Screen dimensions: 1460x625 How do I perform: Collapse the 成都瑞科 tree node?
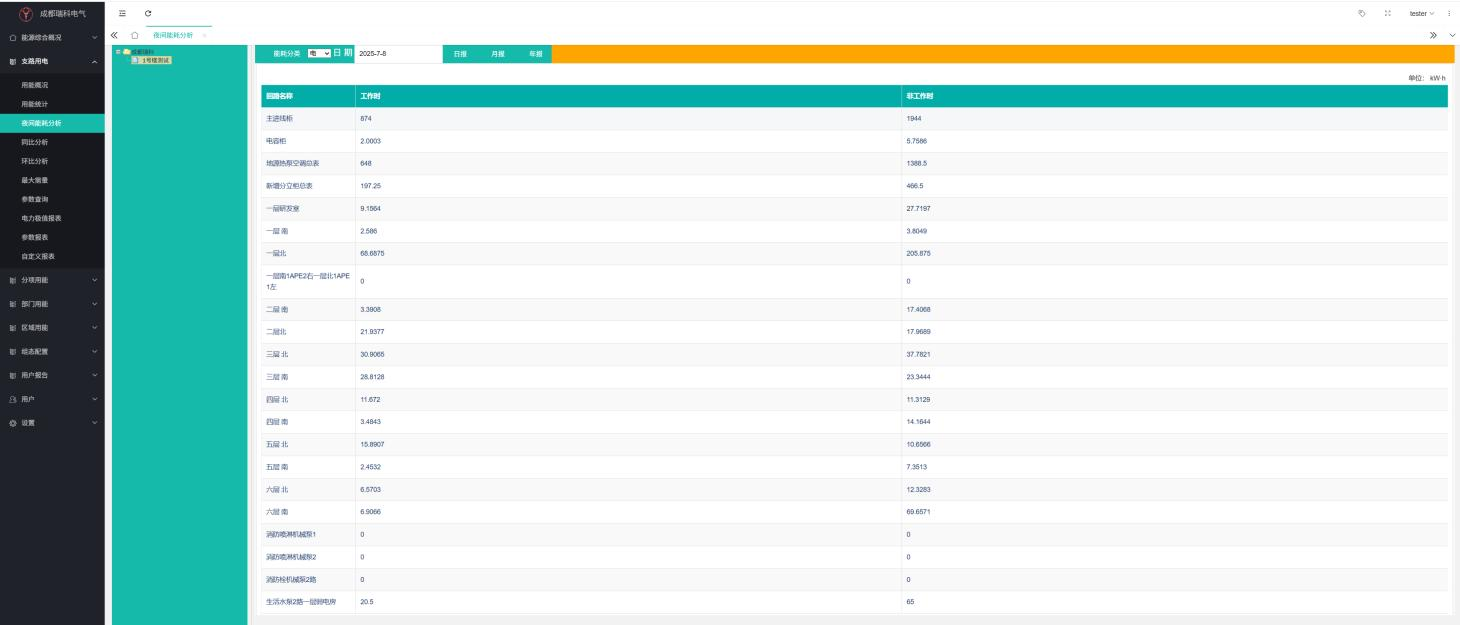click(119, 51)
